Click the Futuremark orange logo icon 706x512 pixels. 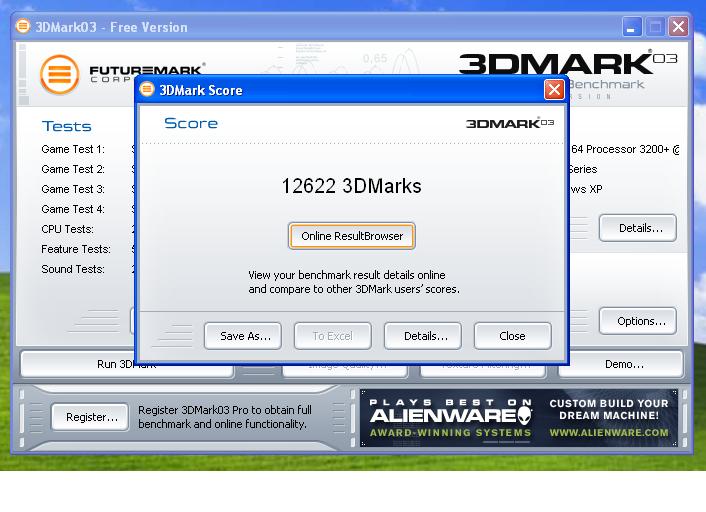point(59,74)
